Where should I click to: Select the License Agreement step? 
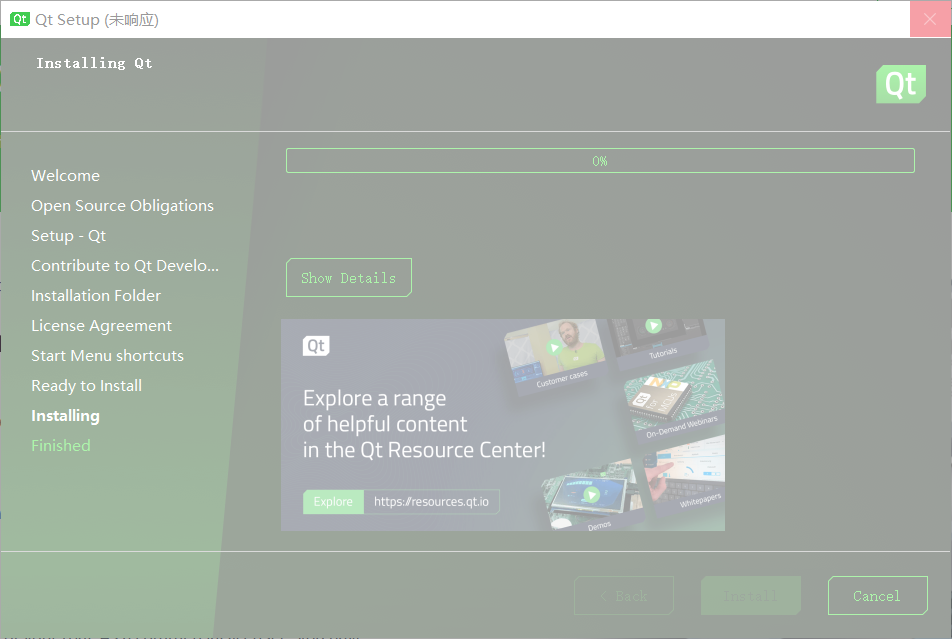(x=101, y=326)
